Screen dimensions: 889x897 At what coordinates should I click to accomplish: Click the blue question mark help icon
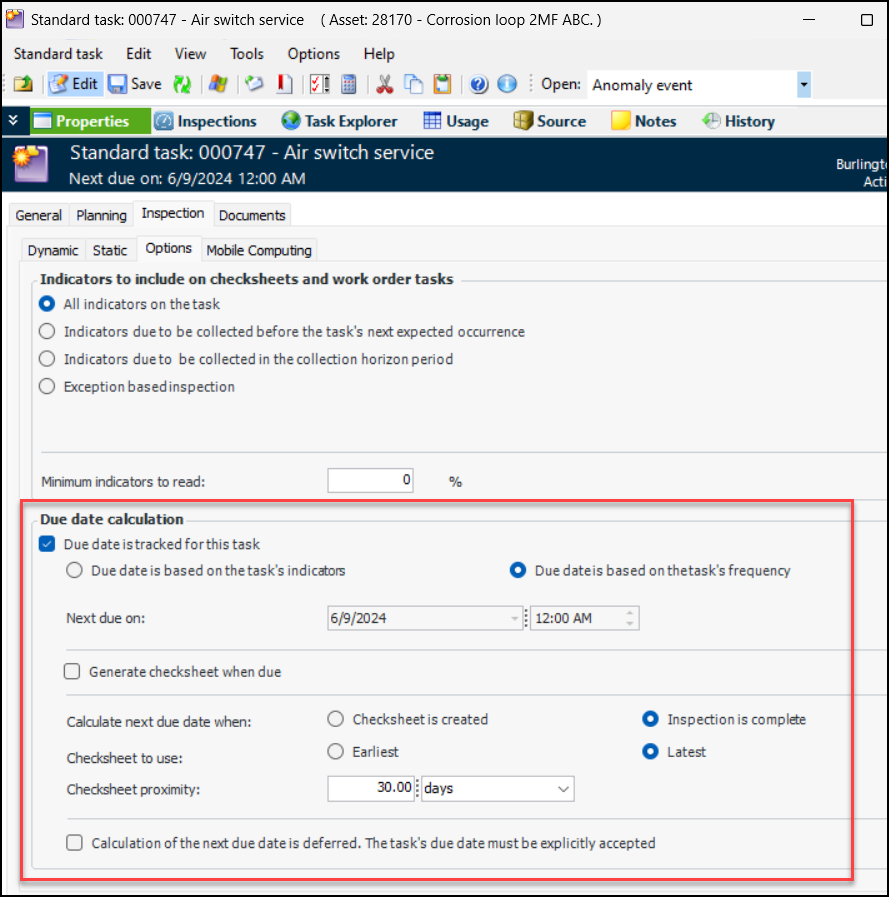click(478, 84)
